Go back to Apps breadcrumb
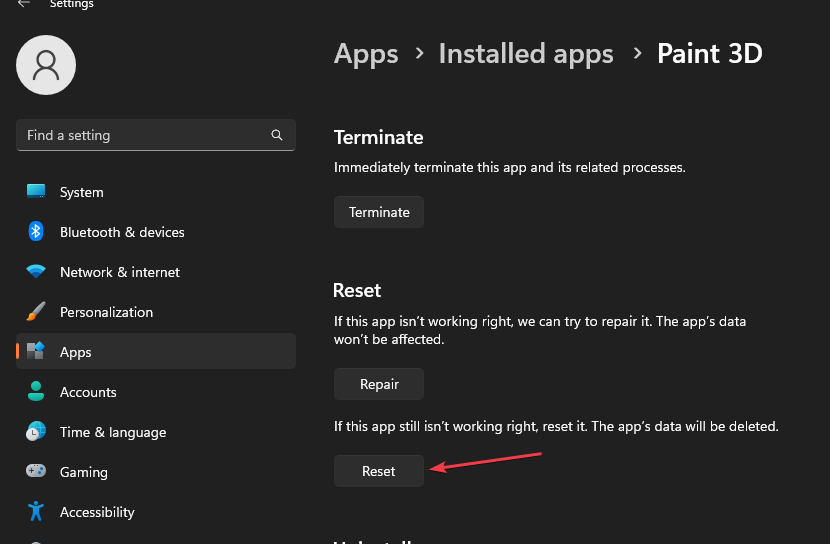Viewport: 830px width, 544px height. click(366, 54)
